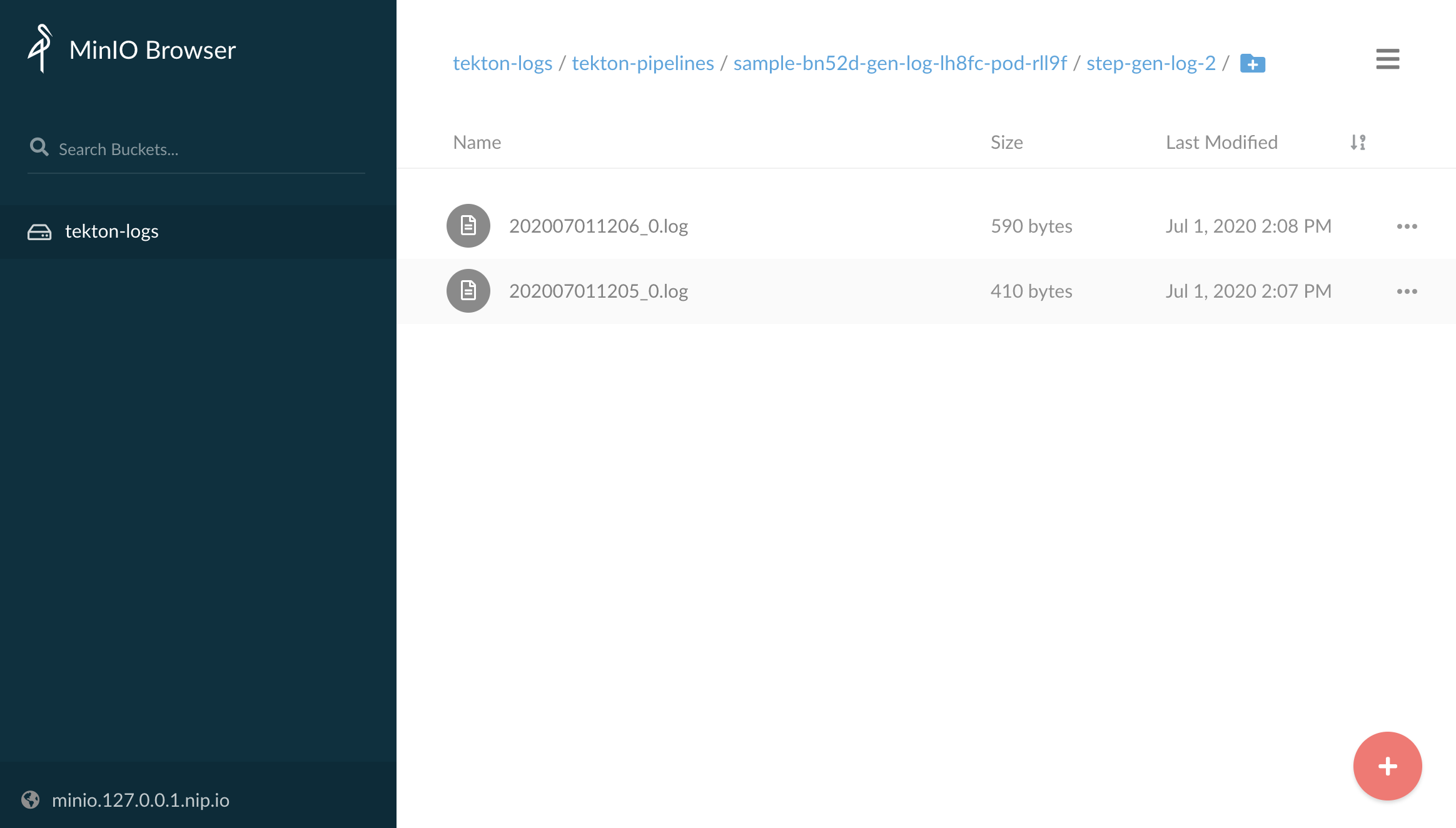The width and height of the screenshot is (1456, 828).
Task: Open sample-bn52d-gen-log-lh8fc-pod-rll9f breadcrumb
Action: click(x=900, y=63)
